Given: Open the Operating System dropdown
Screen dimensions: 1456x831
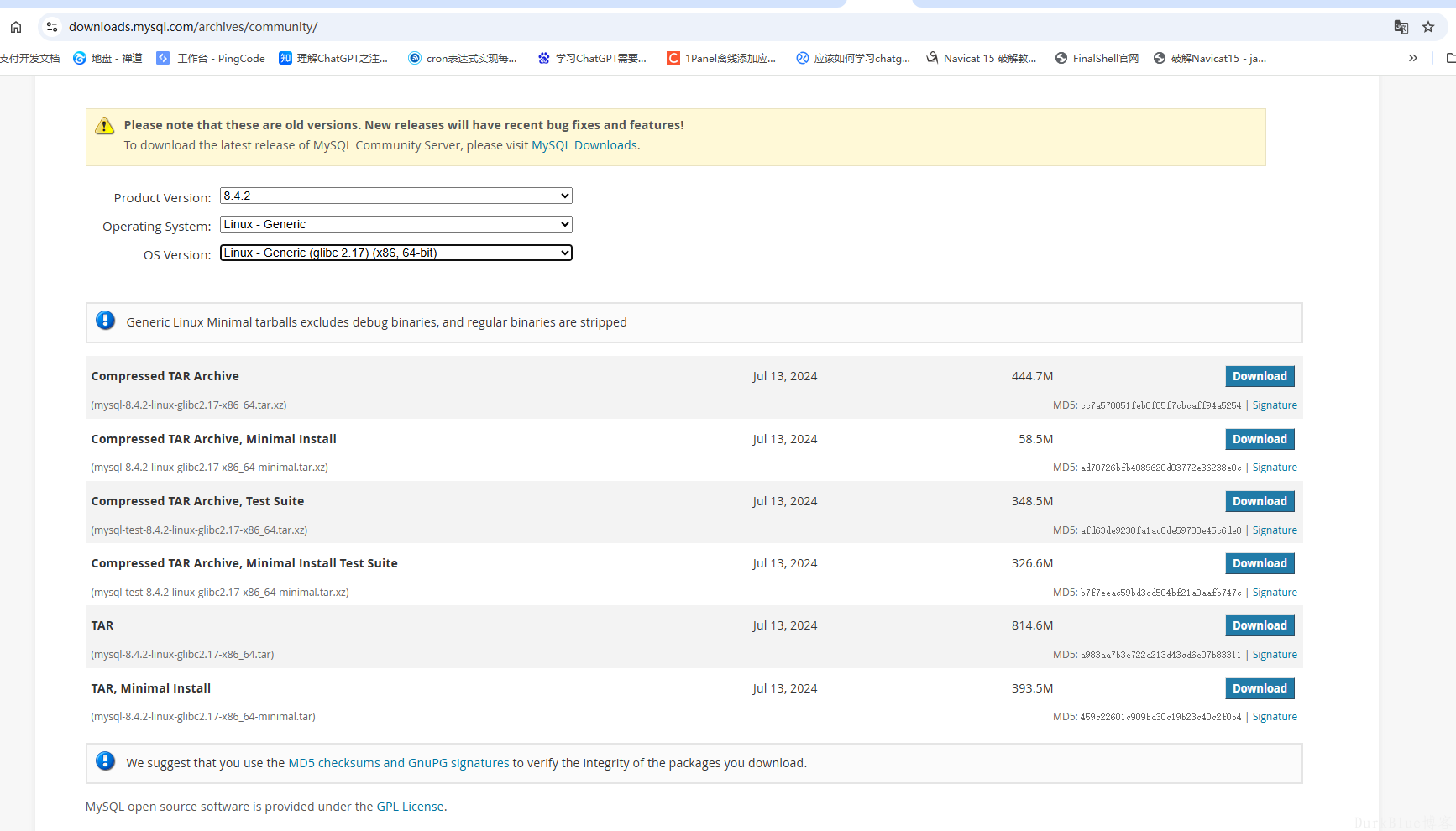Looking at the screenshot, I should point(396,224).
